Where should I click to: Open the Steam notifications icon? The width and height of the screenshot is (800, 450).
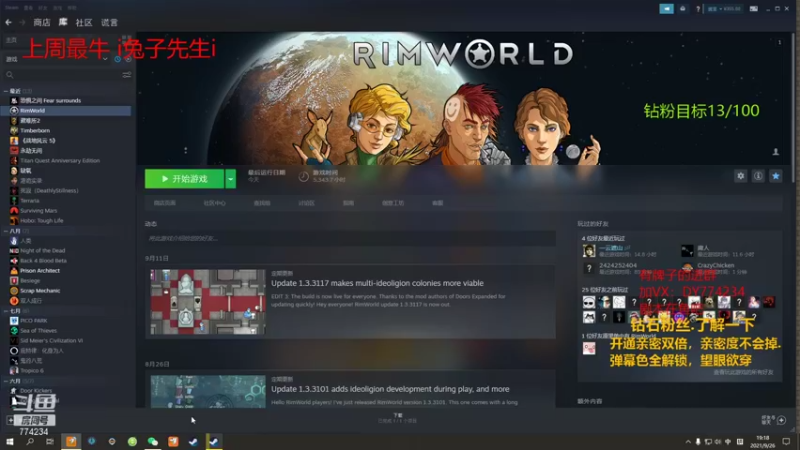tap(683, 9)
